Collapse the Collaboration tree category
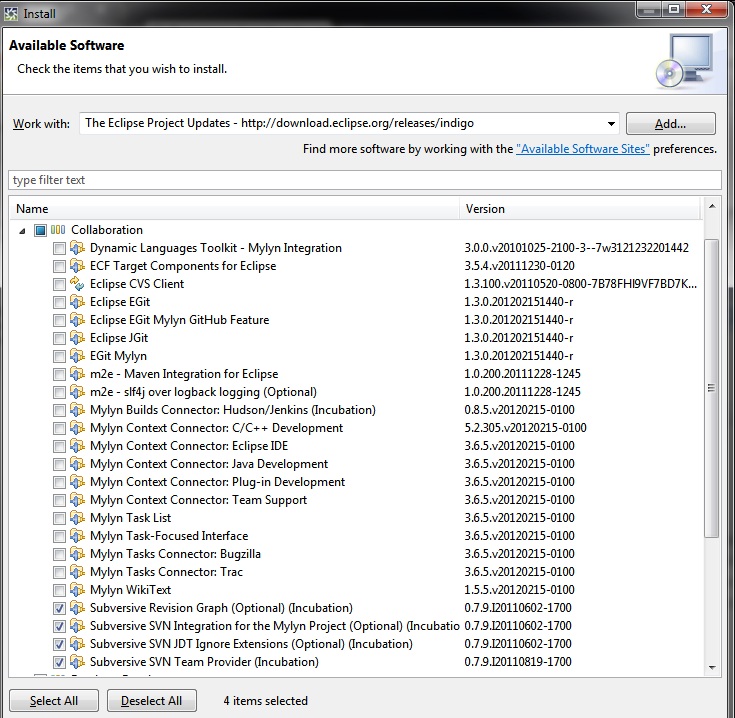 pyautogui.click(x=23, y=230)
